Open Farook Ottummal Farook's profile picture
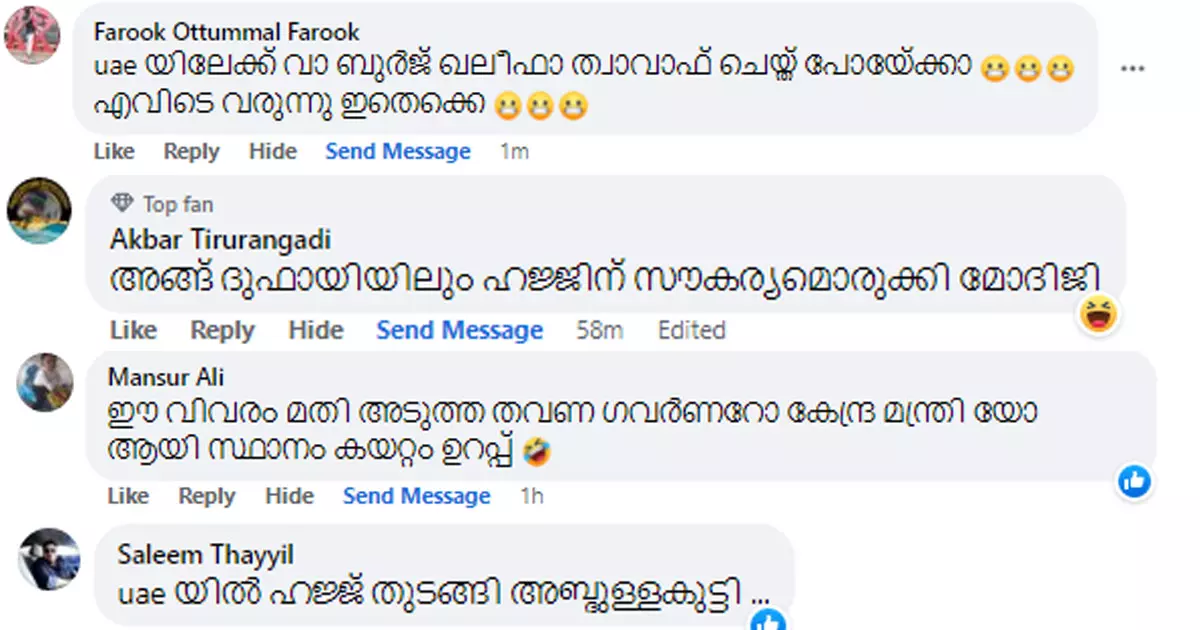Screen dimensions: 1200x630 click(33, 34)
